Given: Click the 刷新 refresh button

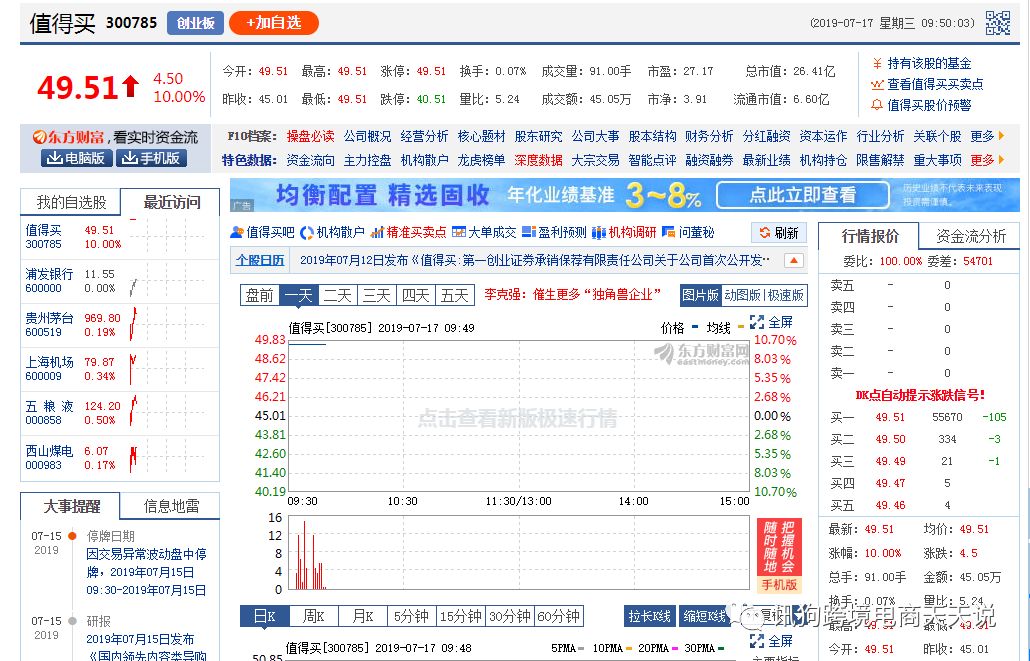Looking at the screenshot, I should [778, 233].
